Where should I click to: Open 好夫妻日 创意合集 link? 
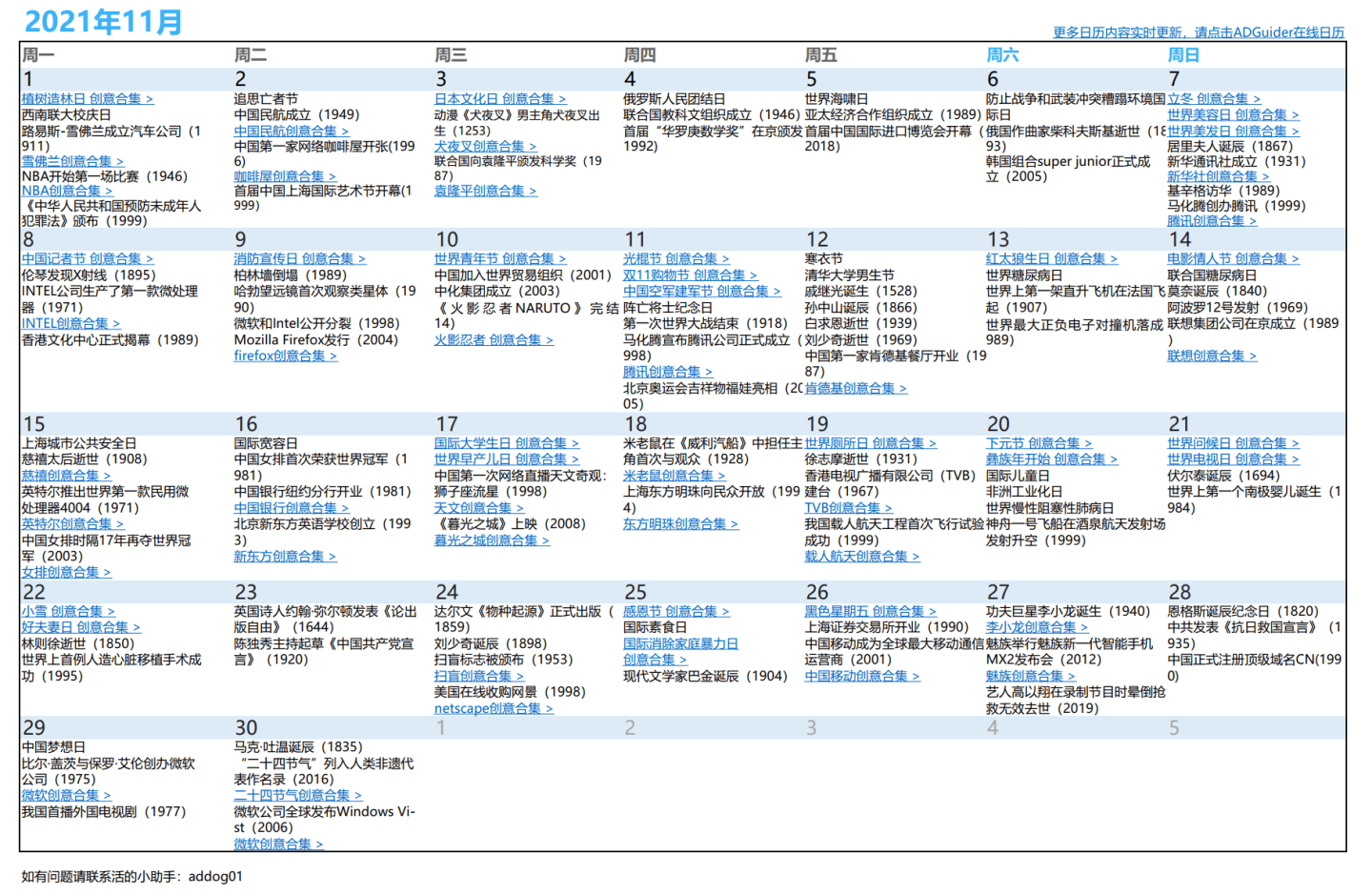pos(81,628)
